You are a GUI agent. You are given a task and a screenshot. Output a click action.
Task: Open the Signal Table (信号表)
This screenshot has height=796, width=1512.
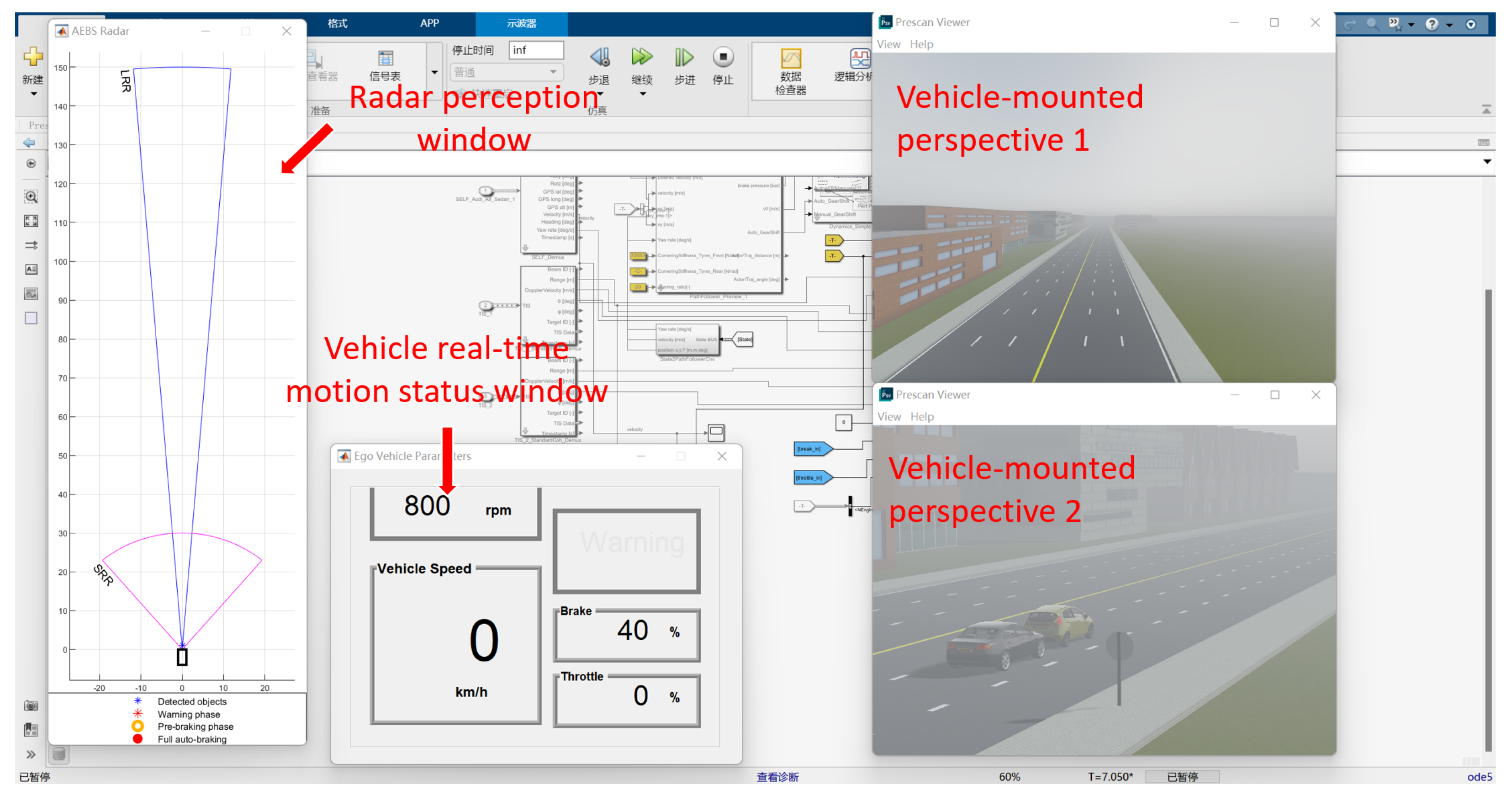pos(385,58)
